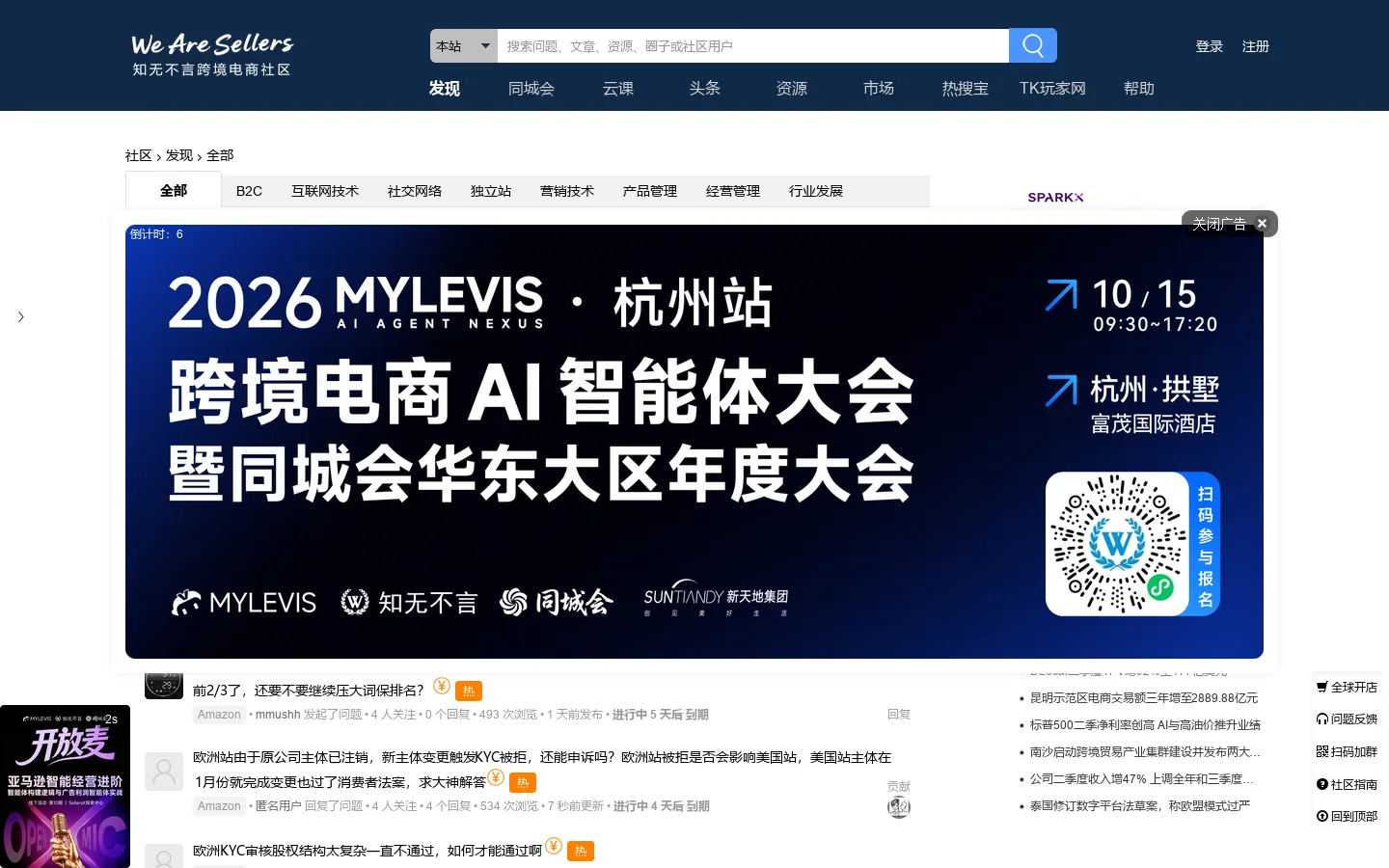Open 市场 in the navigation bar

click(879, 88)
